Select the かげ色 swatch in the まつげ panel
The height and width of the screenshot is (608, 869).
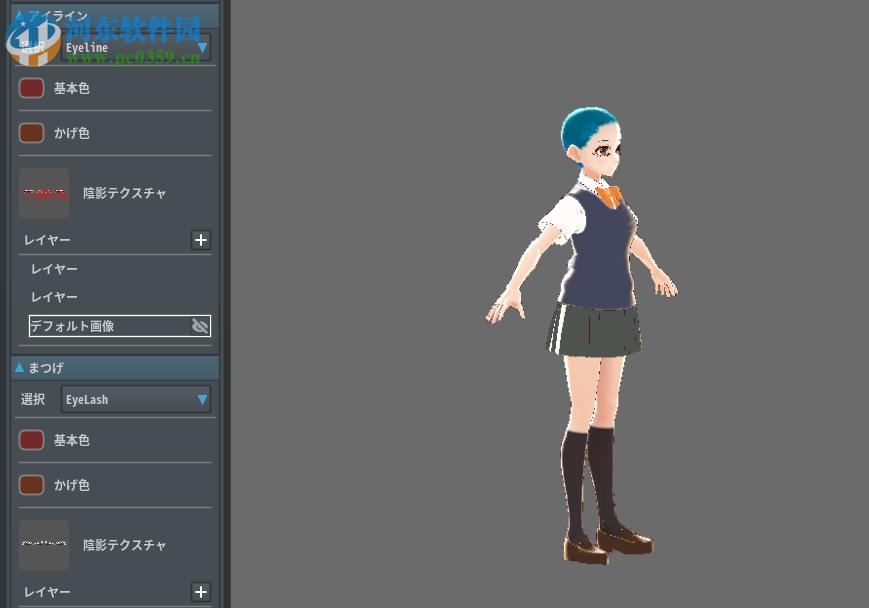[30, 484]
